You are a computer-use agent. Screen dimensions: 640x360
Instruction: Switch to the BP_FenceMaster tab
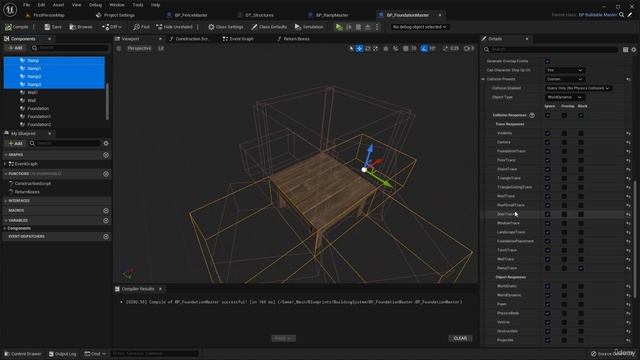(191, 15)
